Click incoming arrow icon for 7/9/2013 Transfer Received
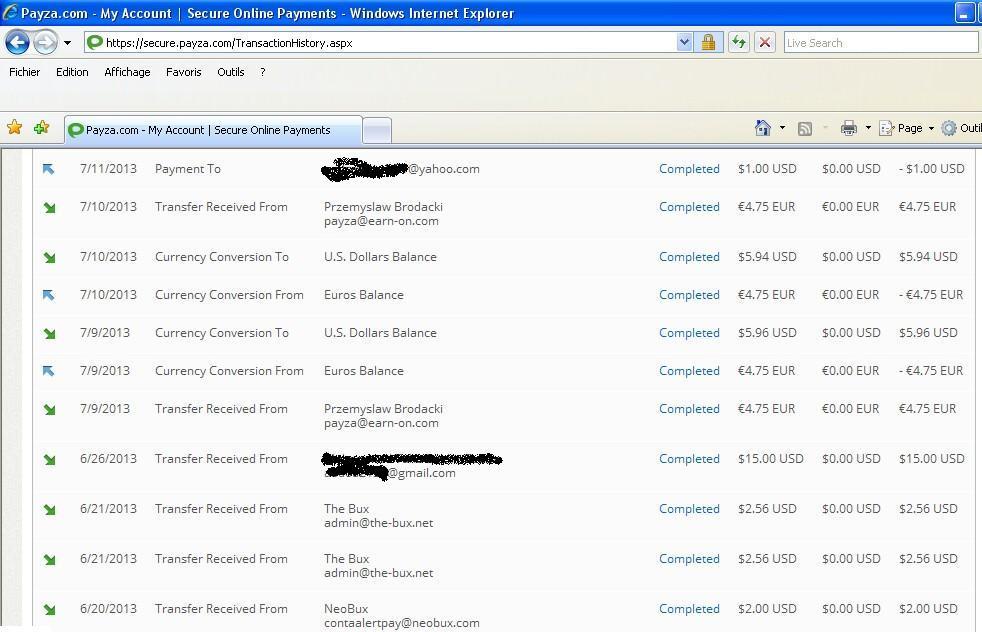982x632 pixels. (x=49, y=410)
